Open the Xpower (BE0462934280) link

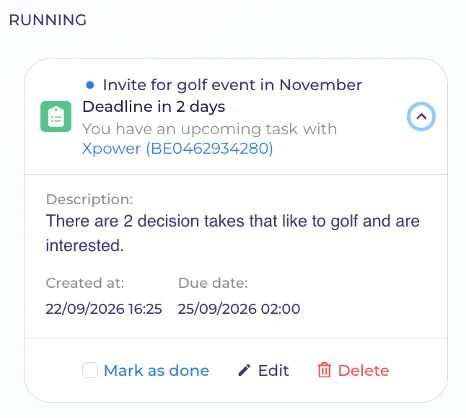(177, 148)
